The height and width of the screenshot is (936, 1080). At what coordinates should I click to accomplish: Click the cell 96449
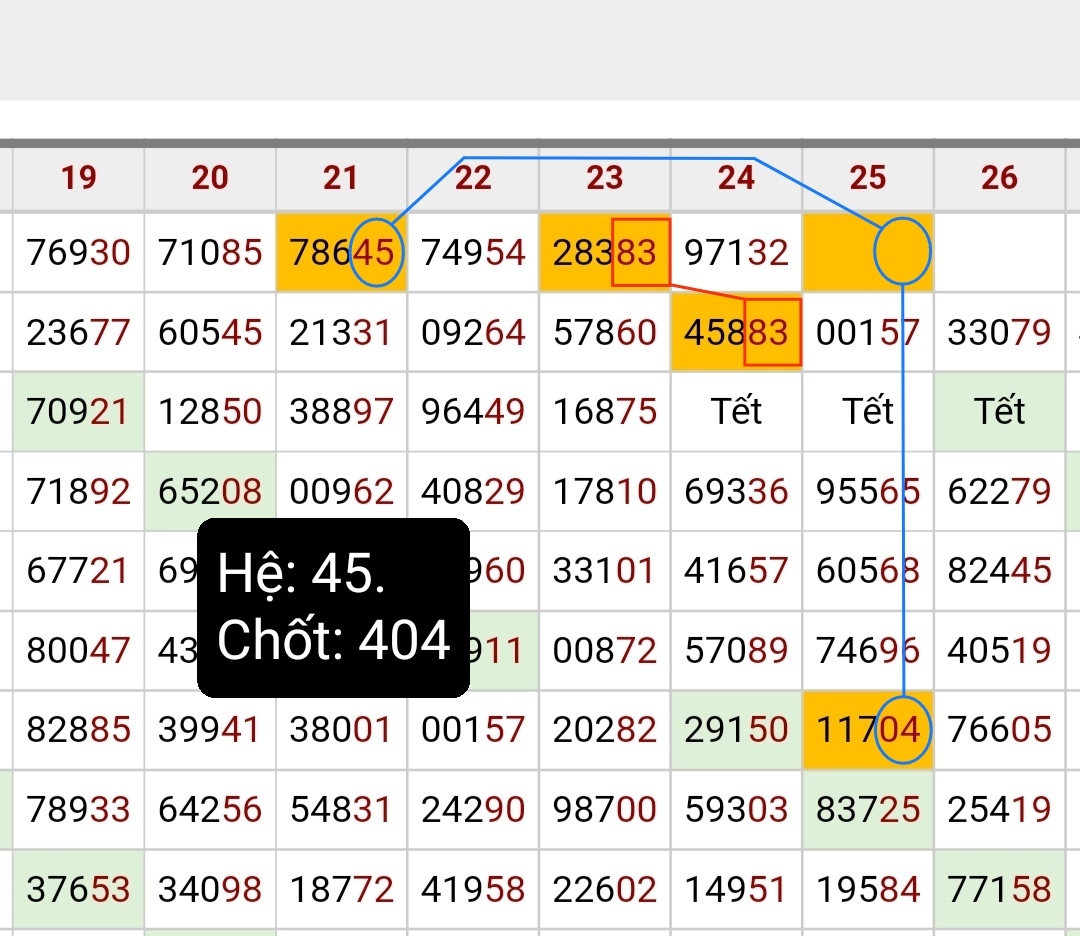click(x=473, y=412)
